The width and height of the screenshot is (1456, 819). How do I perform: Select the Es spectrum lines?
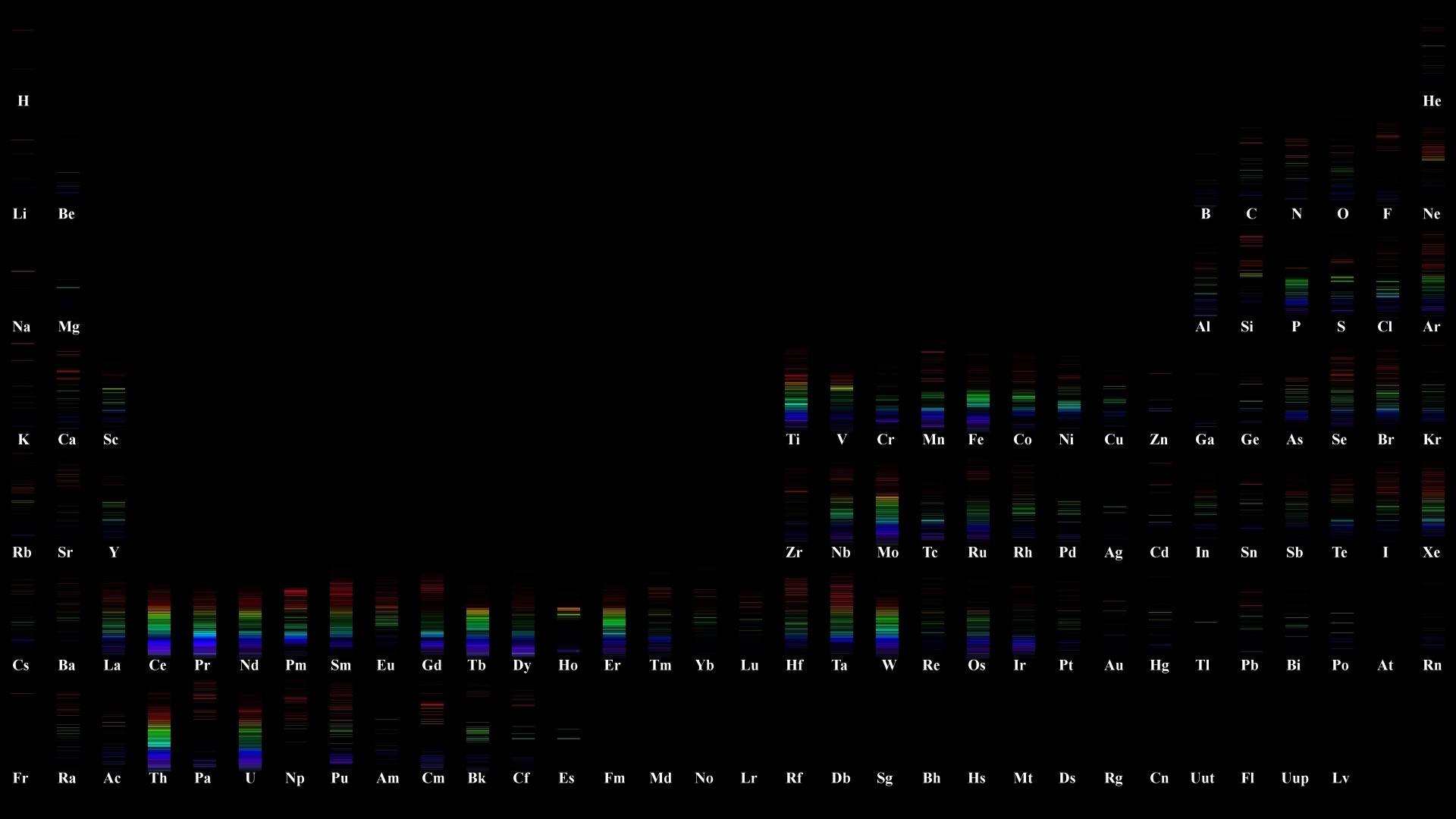point(568,733)
